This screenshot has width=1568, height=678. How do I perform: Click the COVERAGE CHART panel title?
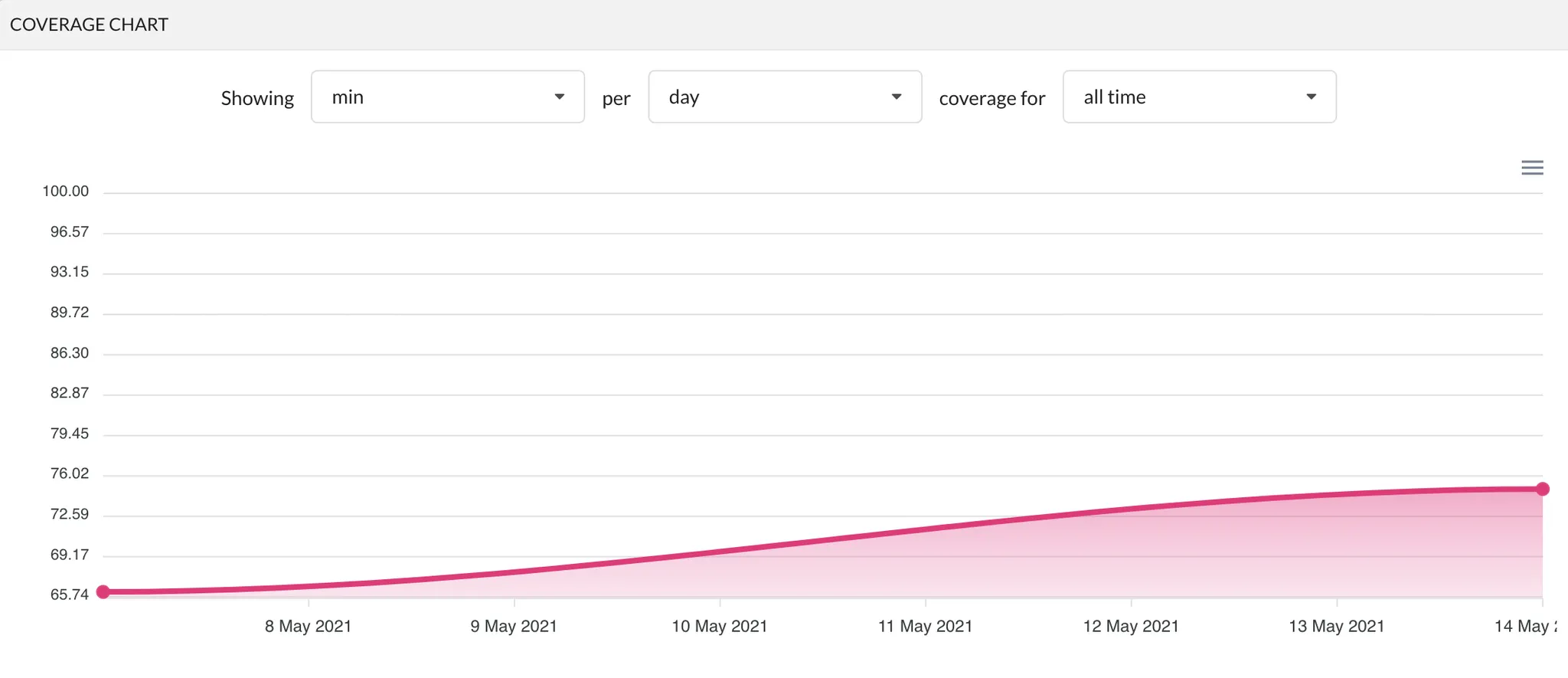tap(89, 25)
